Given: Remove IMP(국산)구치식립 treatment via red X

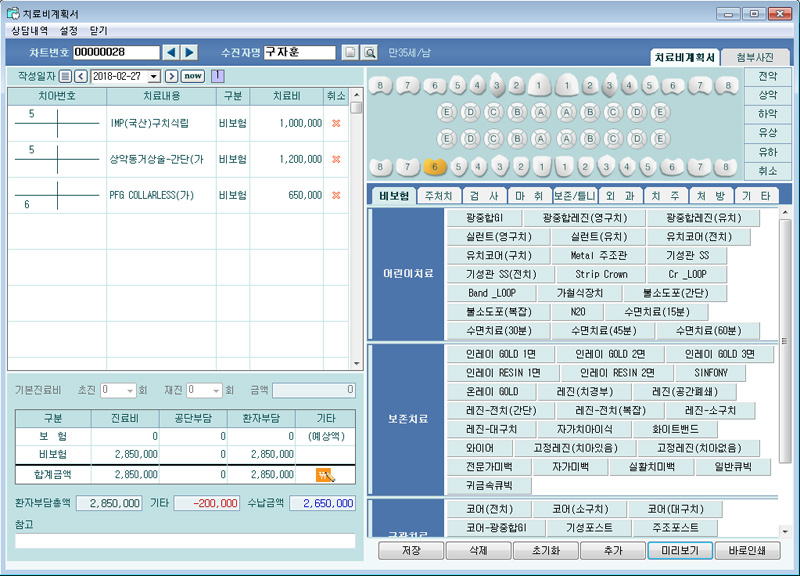Looking at the screenshot, I should pos(336,123).
